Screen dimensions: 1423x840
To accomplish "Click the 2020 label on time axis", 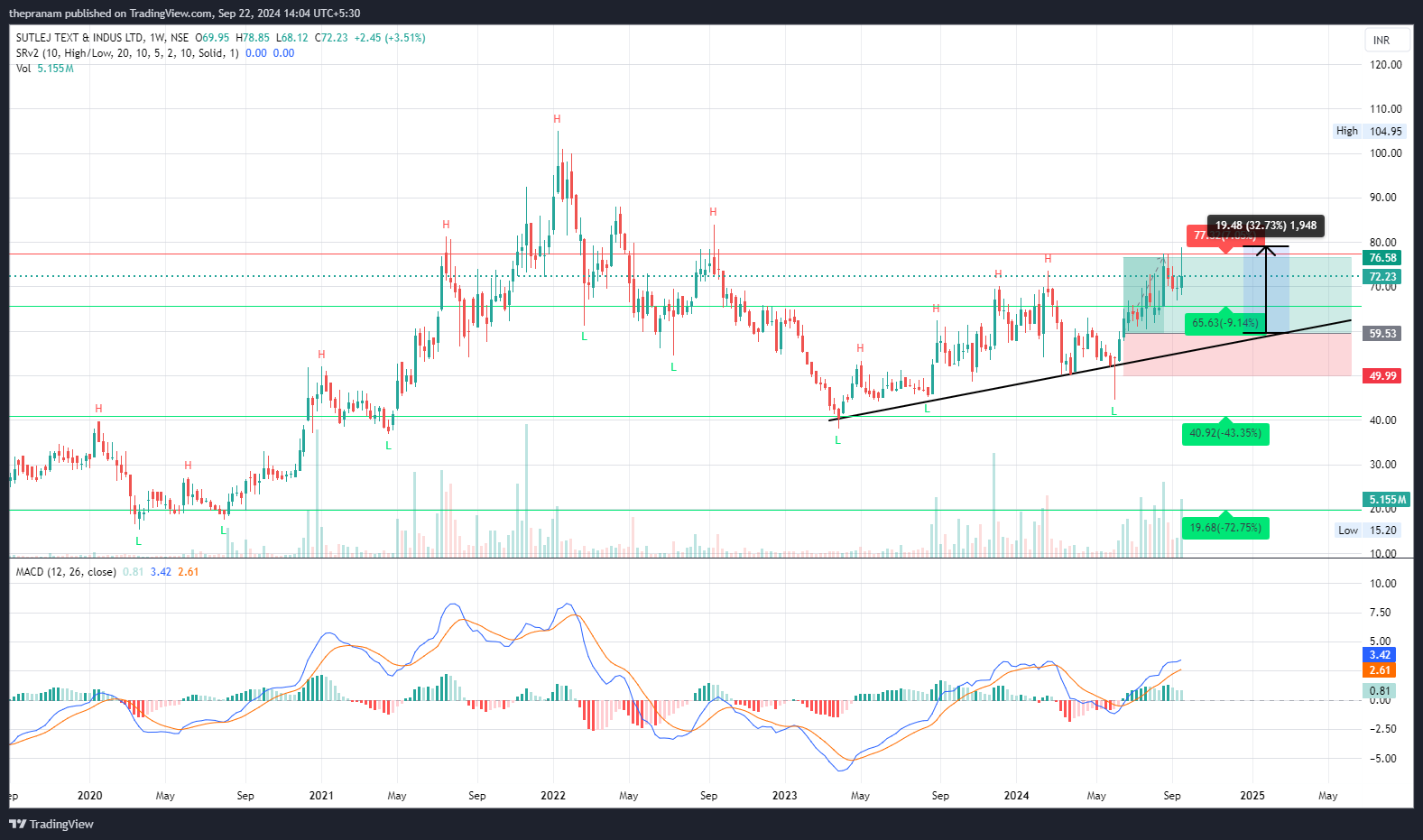I will 89,796.
